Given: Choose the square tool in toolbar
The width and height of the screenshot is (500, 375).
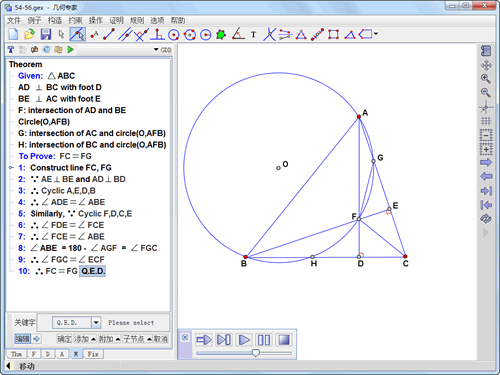Looking at the screenshot, I should coord(333,34).
